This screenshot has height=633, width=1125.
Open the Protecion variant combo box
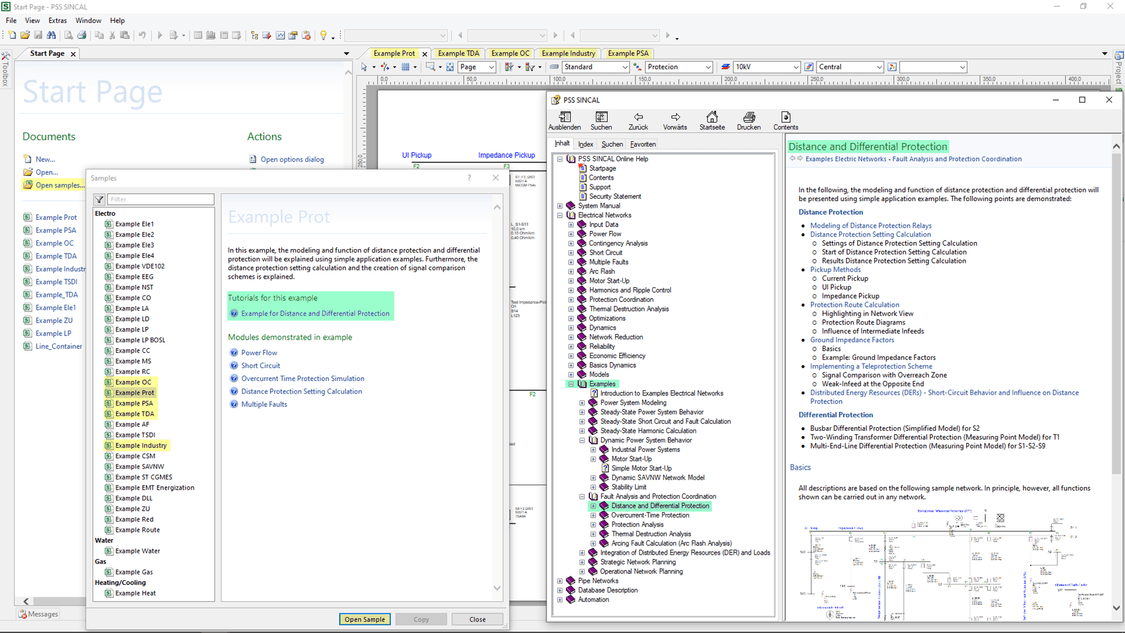pos(678,67)
